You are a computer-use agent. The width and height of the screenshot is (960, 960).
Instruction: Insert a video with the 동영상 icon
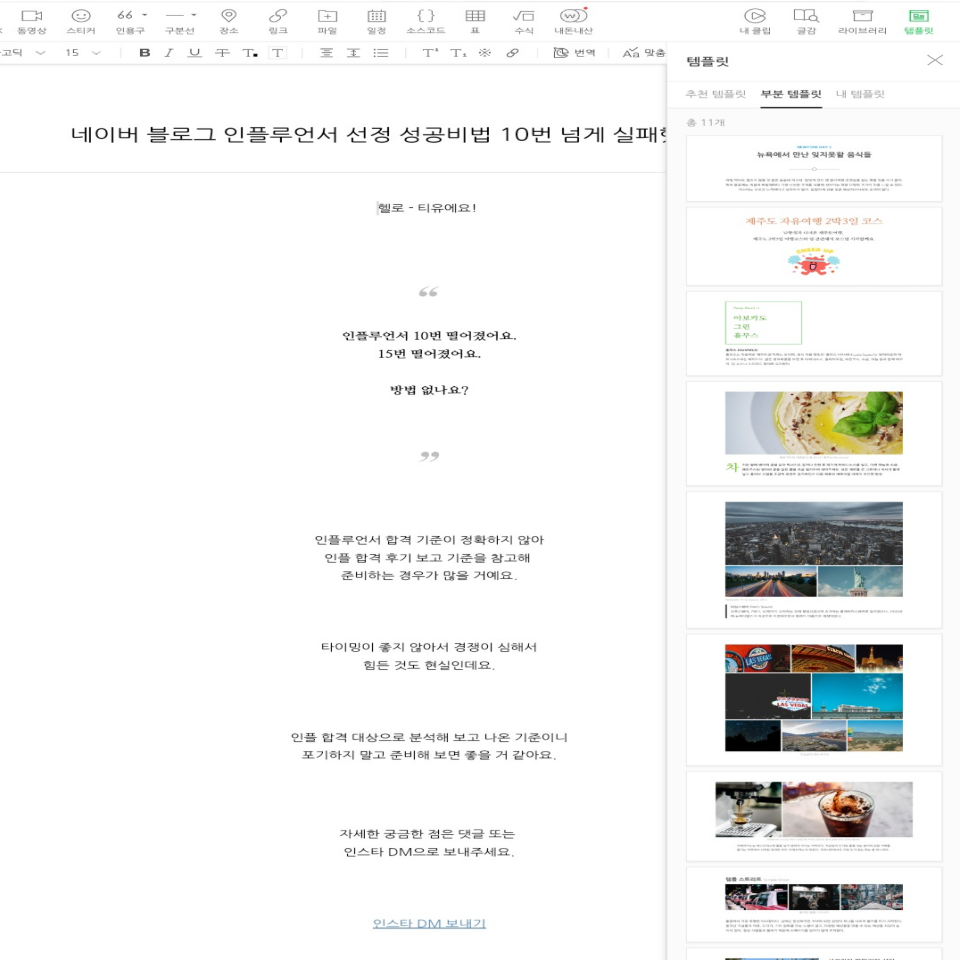(32, 21)
